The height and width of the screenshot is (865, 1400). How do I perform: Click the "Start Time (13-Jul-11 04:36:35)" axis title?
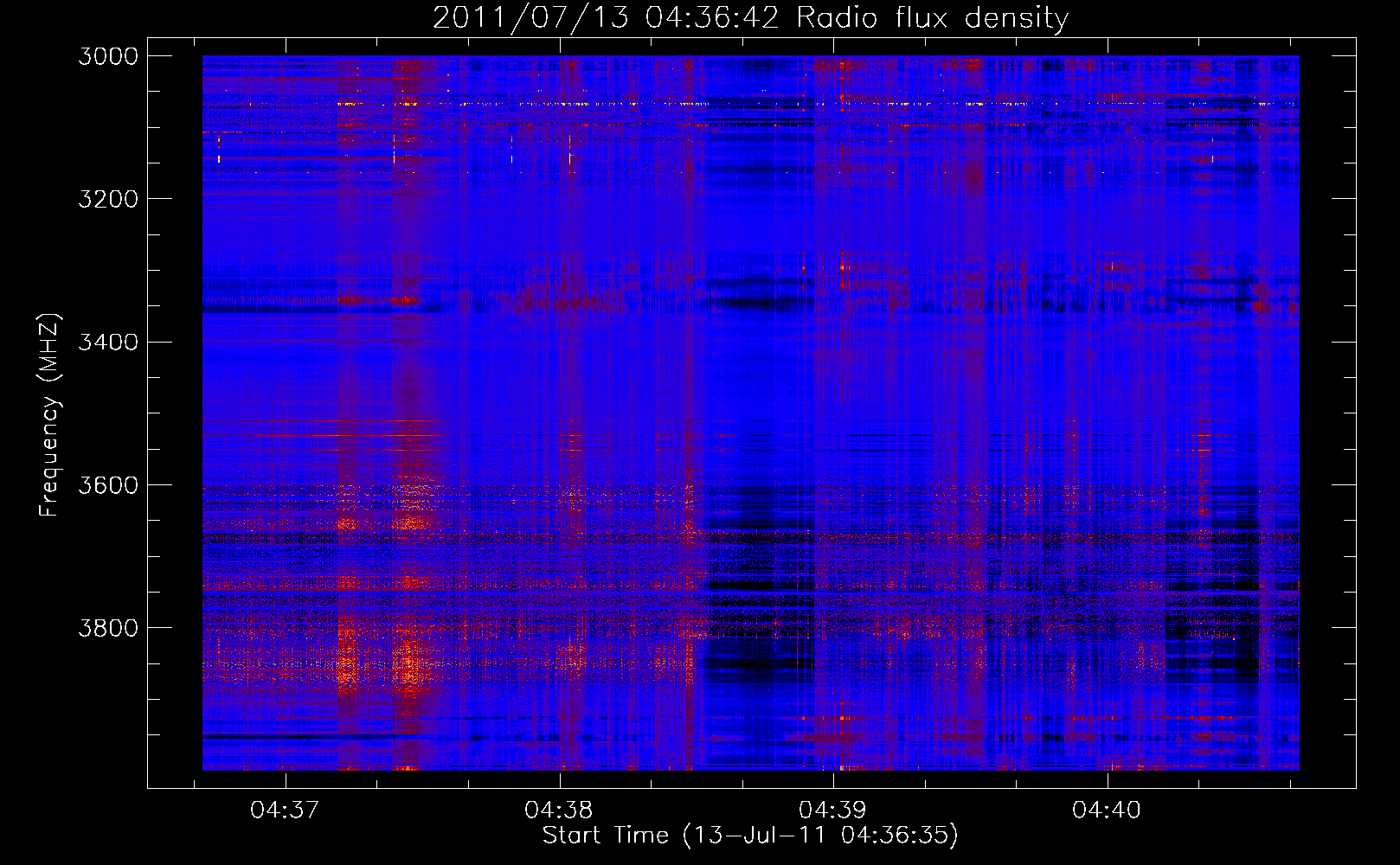click(x=750, y=836)
